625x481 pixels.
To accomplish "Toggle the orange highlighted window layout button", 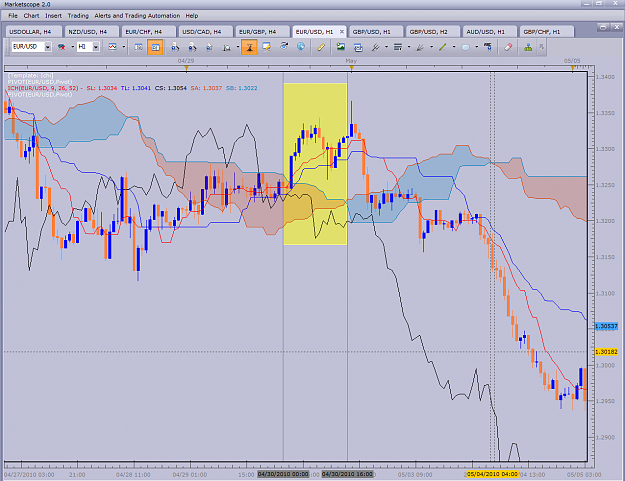I will click(155, 47).
